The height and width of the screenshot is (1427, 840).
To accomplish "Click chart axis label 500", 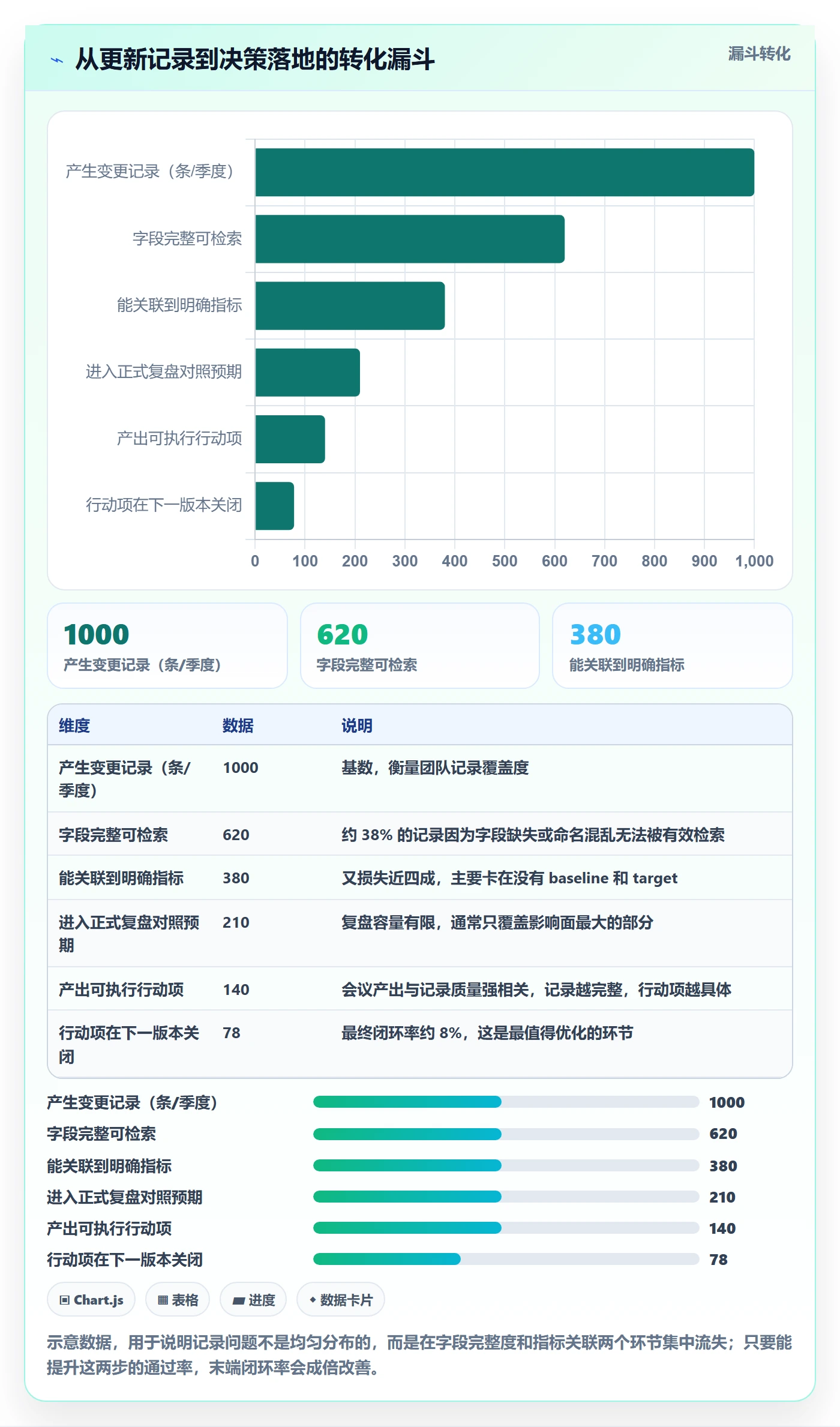I will pos(505,561).
